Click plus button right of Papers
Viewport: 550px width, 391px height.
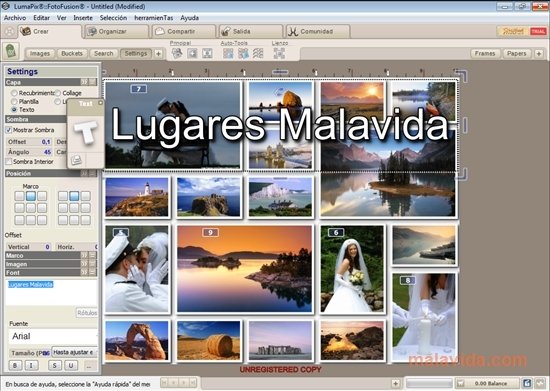coord(539,54)
